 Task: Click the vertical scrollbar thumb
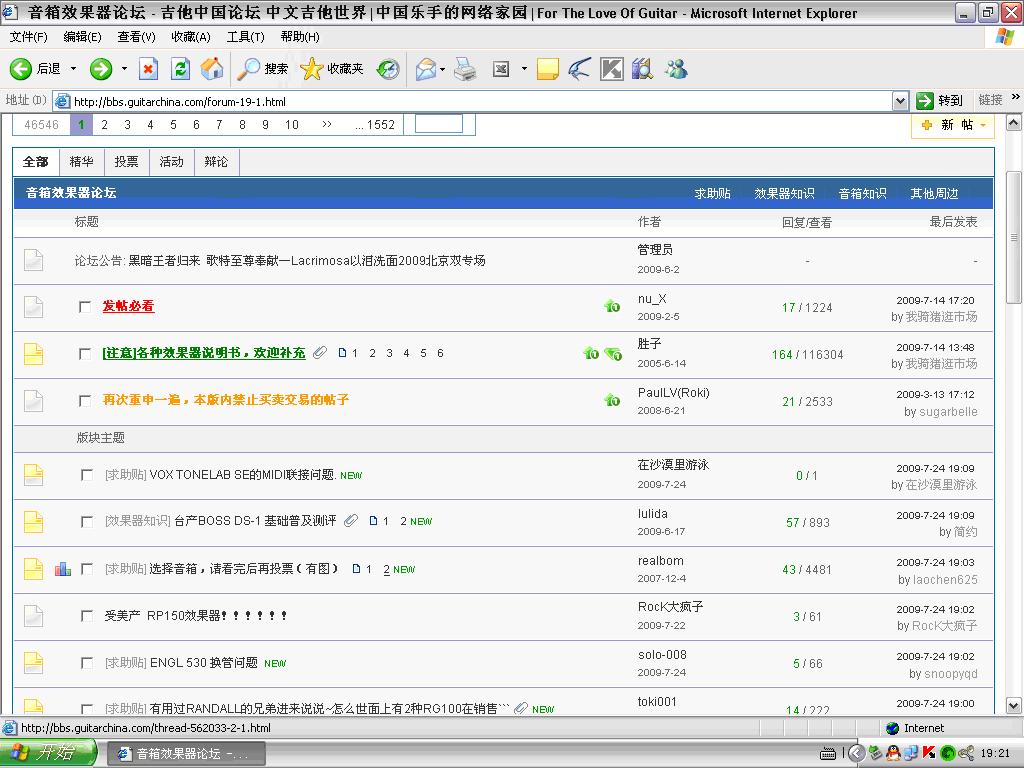1014,239
